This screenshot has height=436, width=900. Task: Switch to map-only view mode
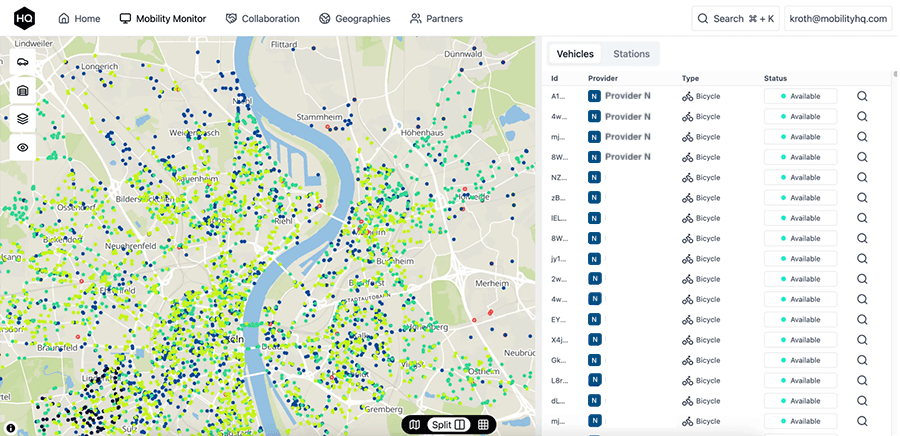[415, 425]
